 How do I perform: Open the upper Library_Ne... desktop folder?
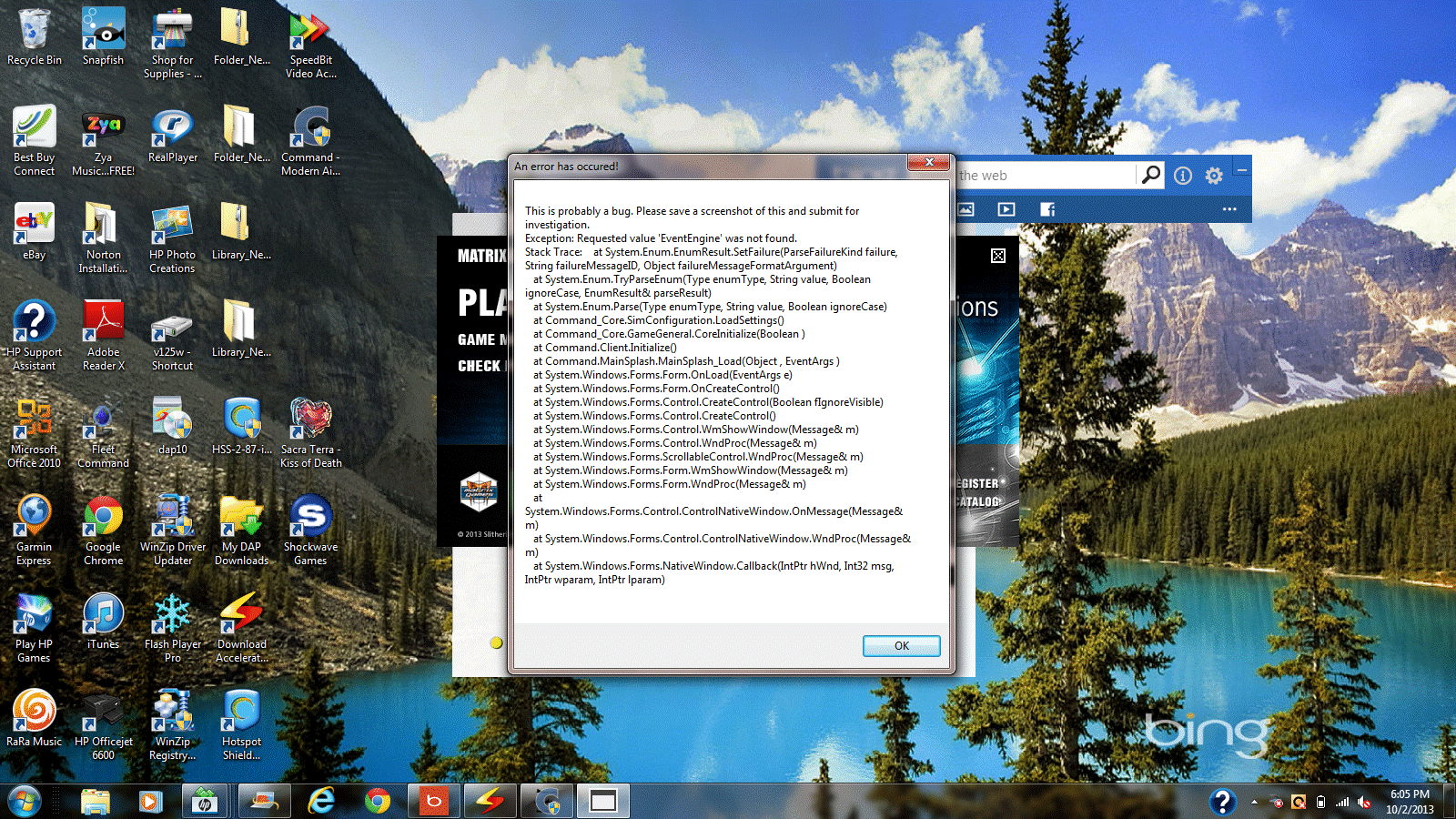pyautogui.click(x=242, y=232)
